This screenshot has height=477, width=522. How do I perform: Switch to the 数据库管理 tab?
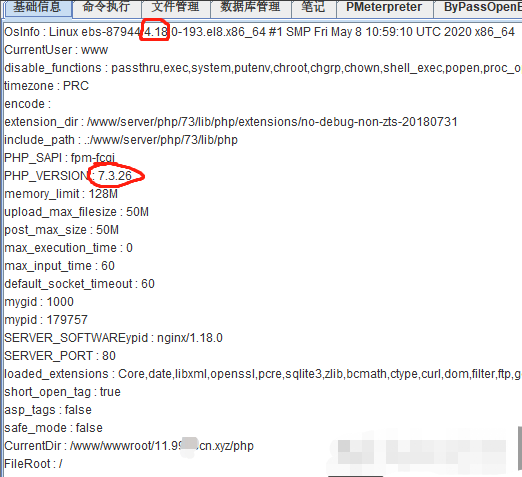(x=251, y=8)
